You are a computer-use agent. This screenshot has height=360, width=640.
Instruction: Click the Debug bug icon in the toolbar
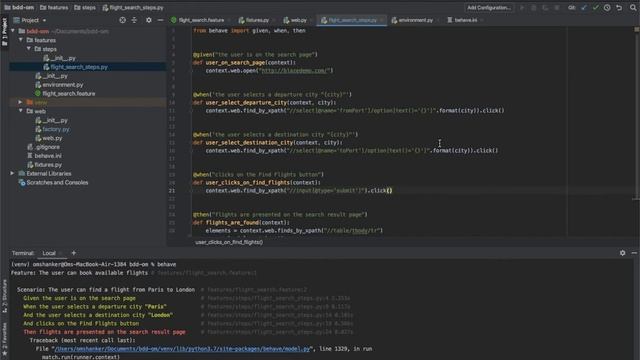click(533, 8)
